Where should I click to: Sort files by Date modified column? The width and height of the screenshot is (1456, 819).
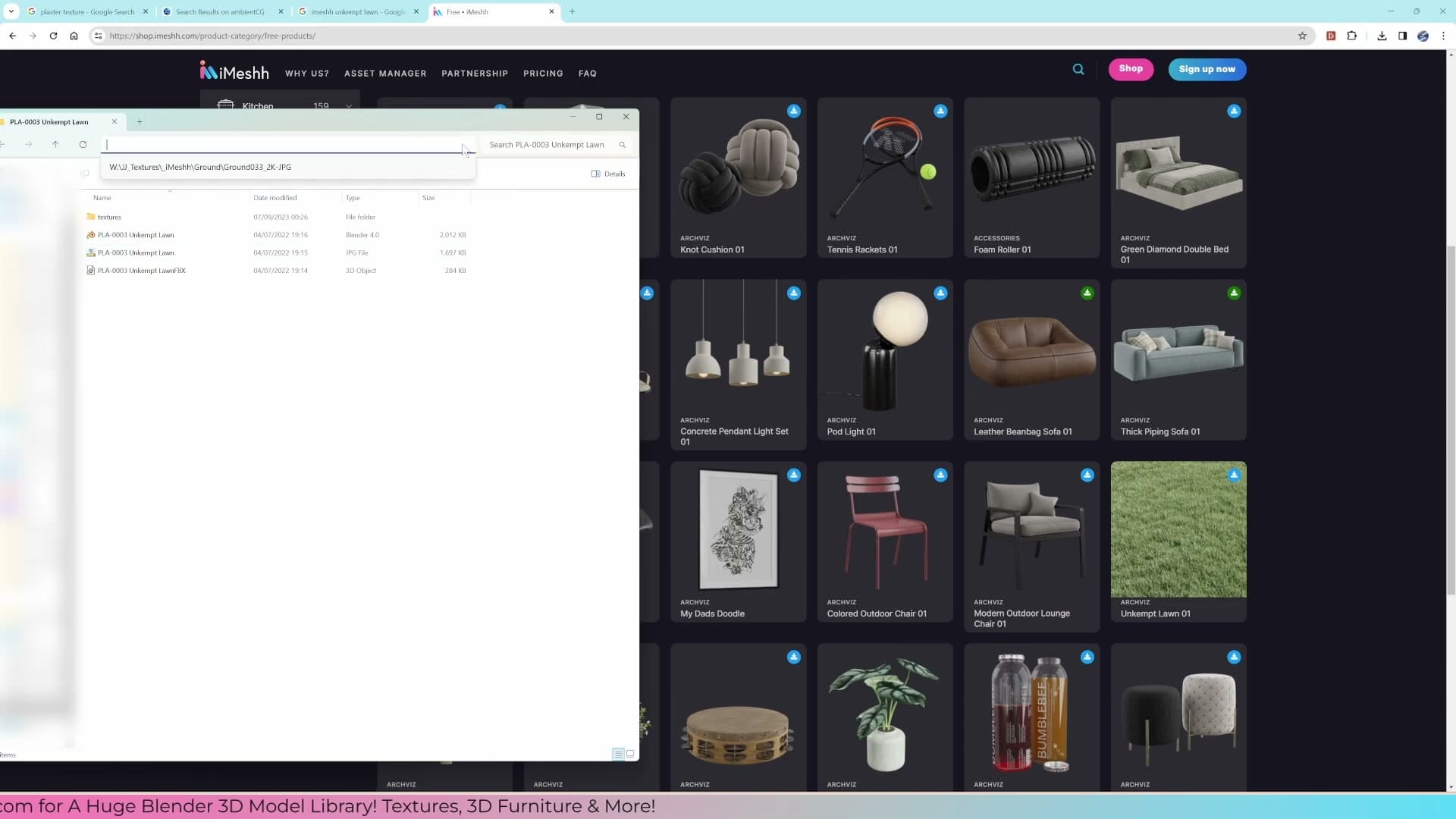pyautogui.click(x=275, y=198)
